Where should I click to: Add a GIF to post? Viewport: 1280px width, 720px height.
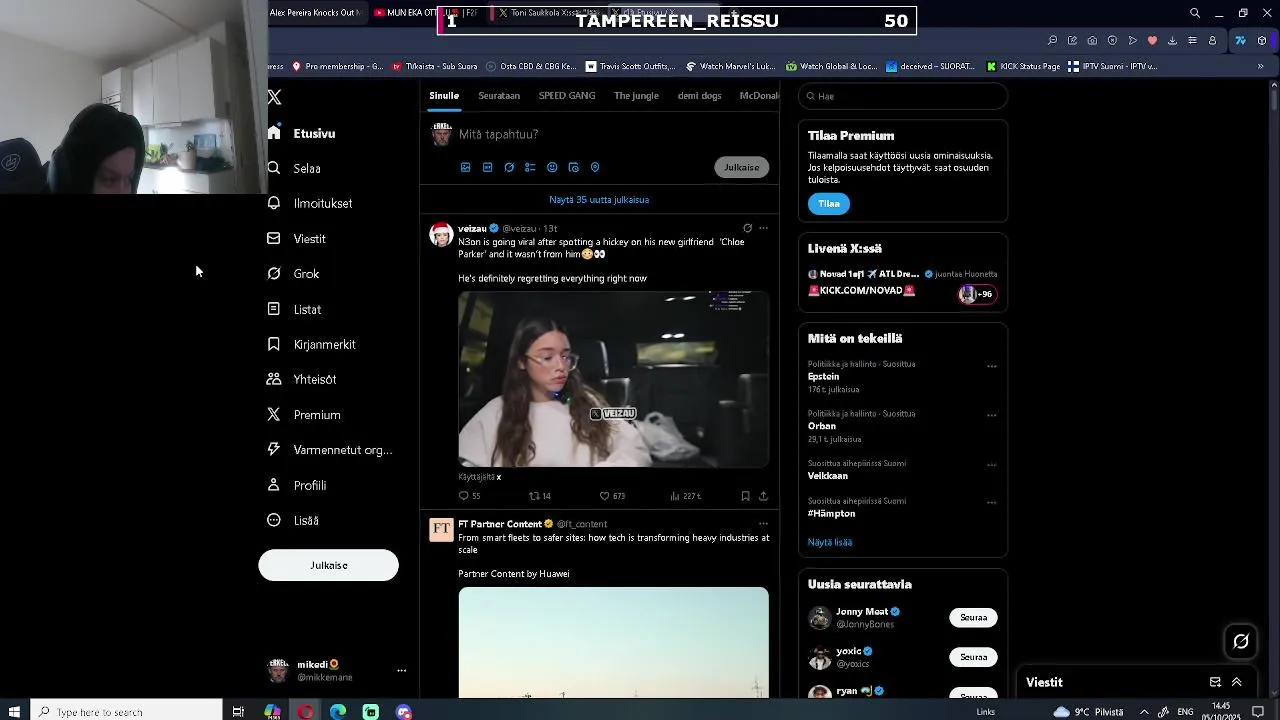point(487,167)
